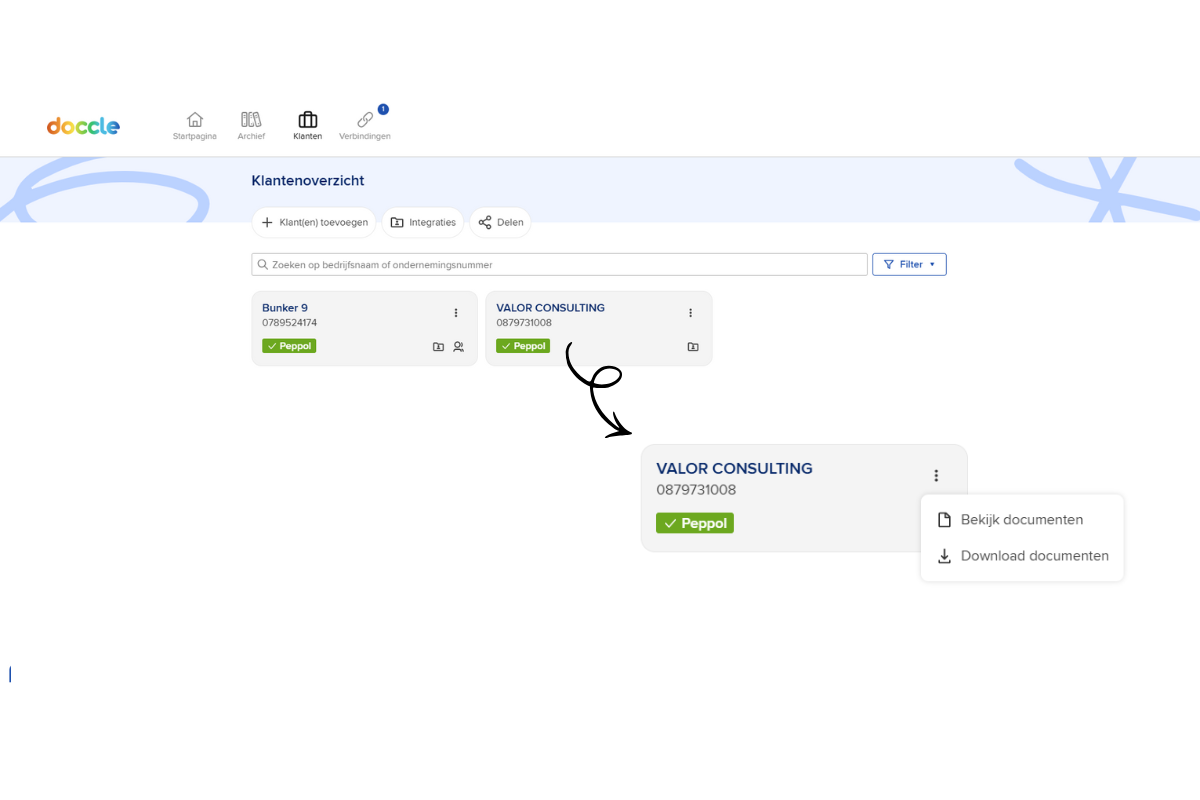This screenshot has height=800, width=1200.
Task: Choose Download documenten from the menu
Action: [x=1034, y=556]
